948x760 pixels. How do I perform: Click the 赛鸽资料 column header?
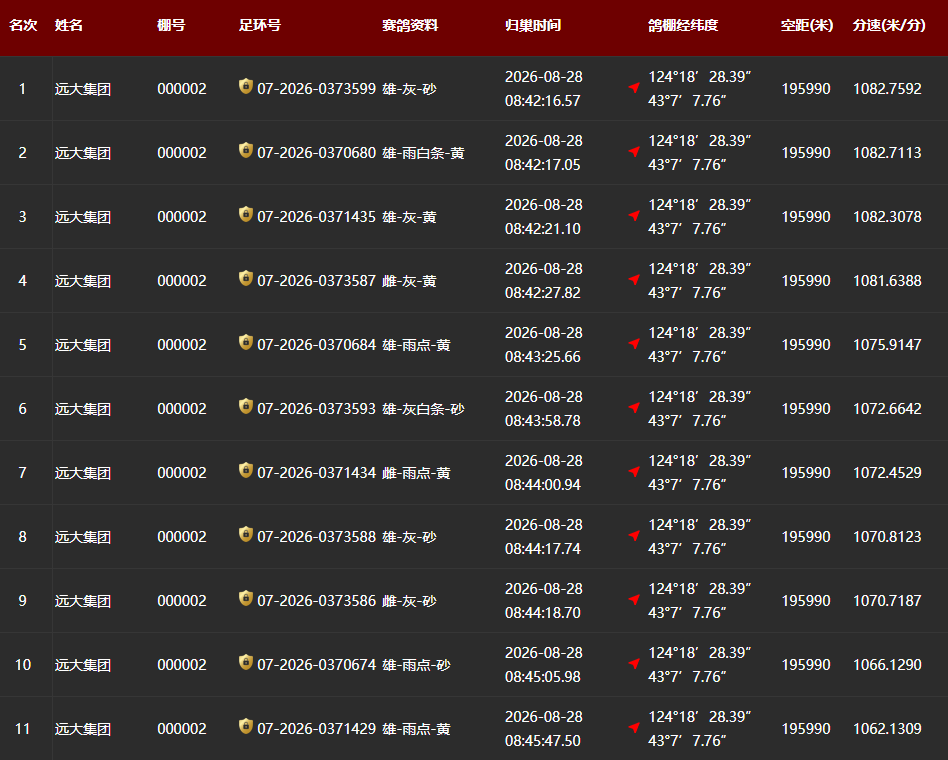point(410,25)
